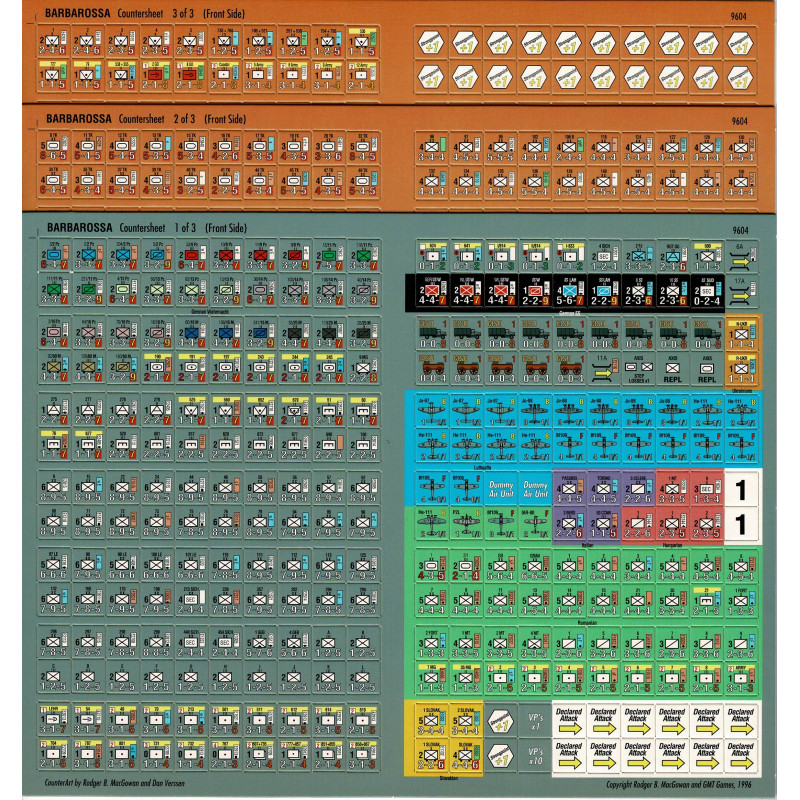Click the 9604 code on countersheet 3
Screen dimensions: 800x800
(738, 16)
